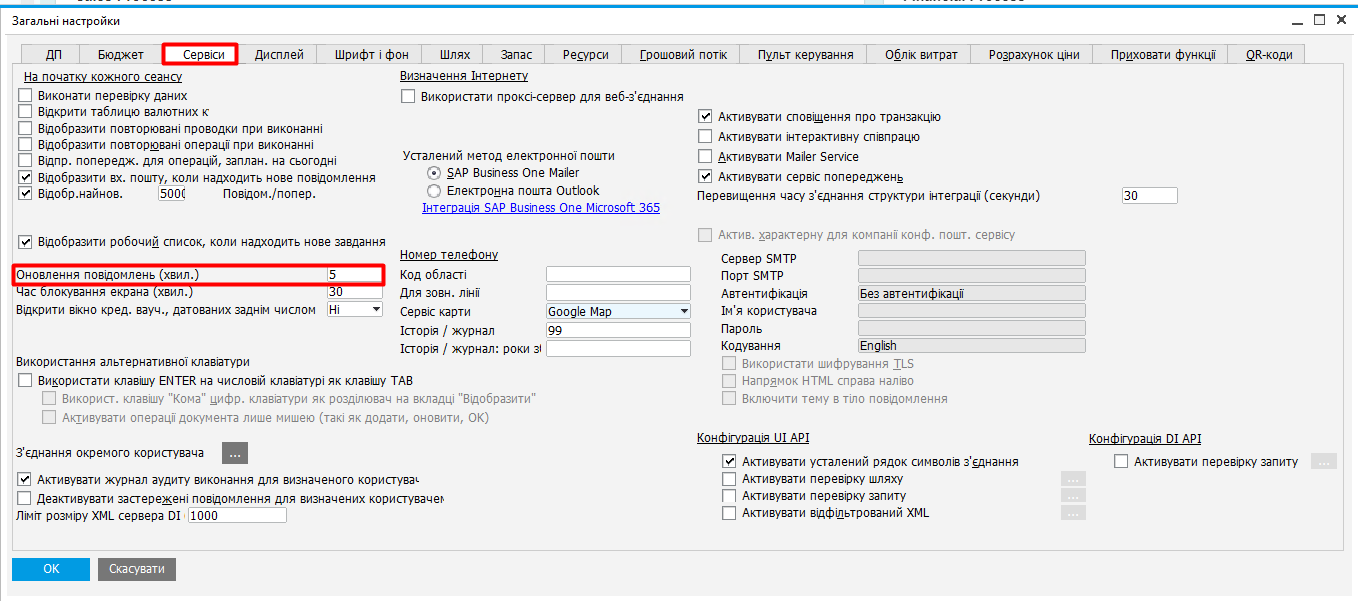The width and height of the screenshot is (1358, 601).
Task: Click the Код області input field
Action: 618,274
